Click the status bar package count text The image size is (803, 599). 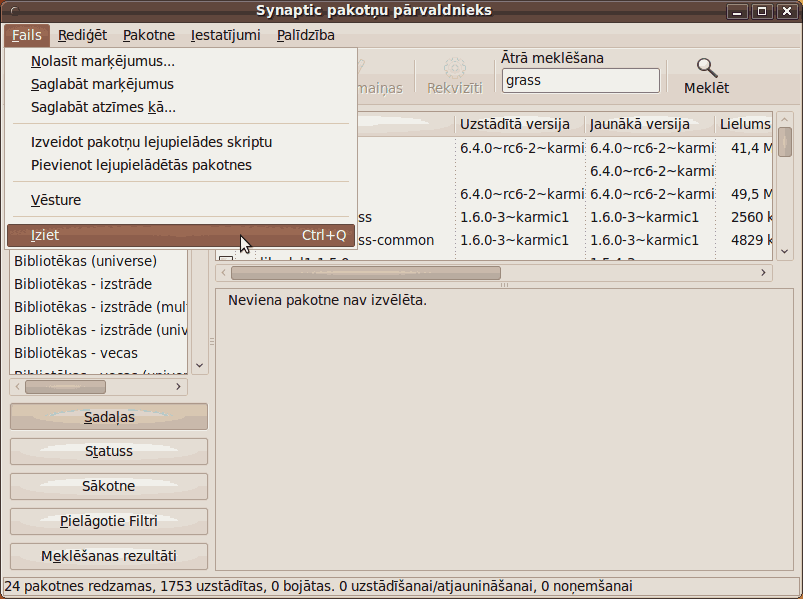319,586
